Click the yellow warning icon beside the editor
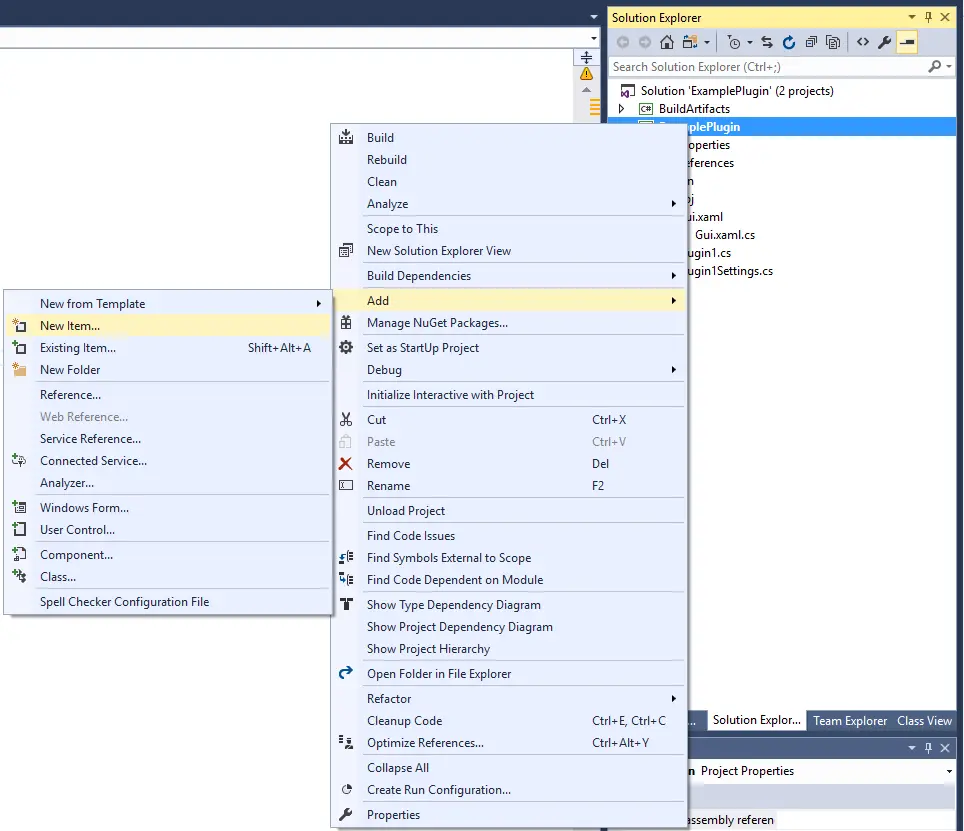The width and height of the screenshot is (964, 831). pyautogui.click(x=587, y=74)
